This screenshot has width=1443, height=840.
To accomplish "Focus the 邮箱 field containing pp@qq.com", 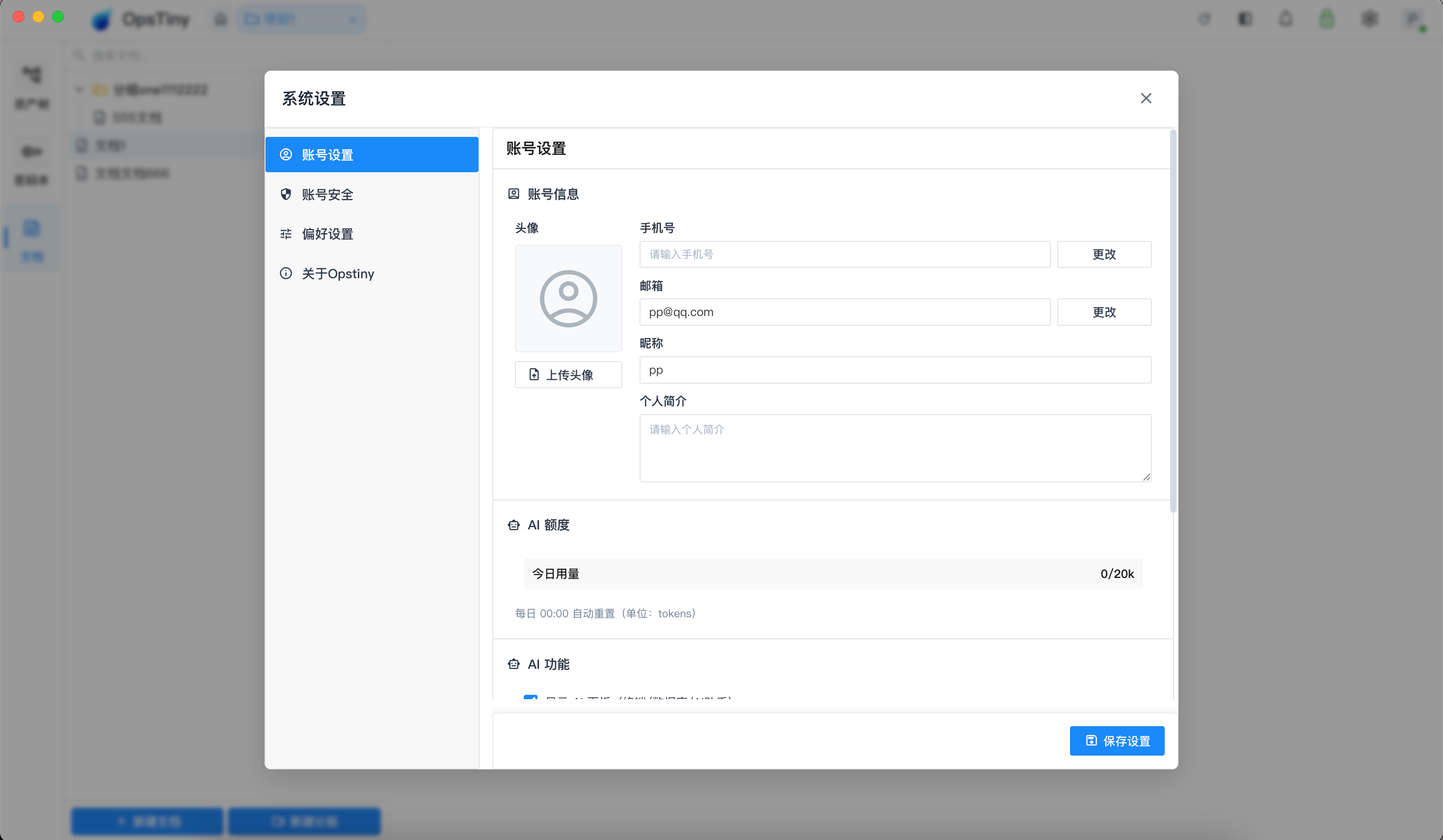I will (845, 312).
